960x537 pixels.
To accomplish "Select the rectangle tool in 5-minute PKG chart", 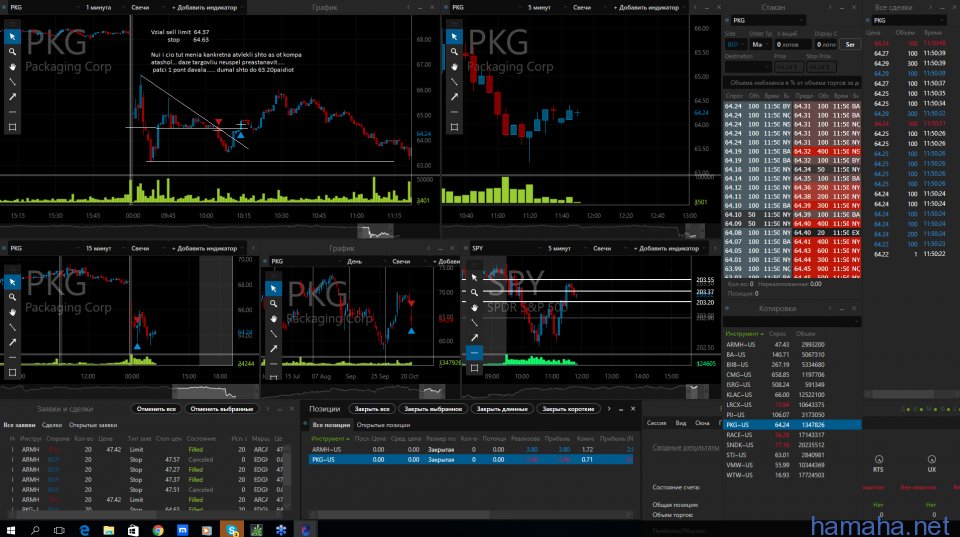I will coord(454,127).
